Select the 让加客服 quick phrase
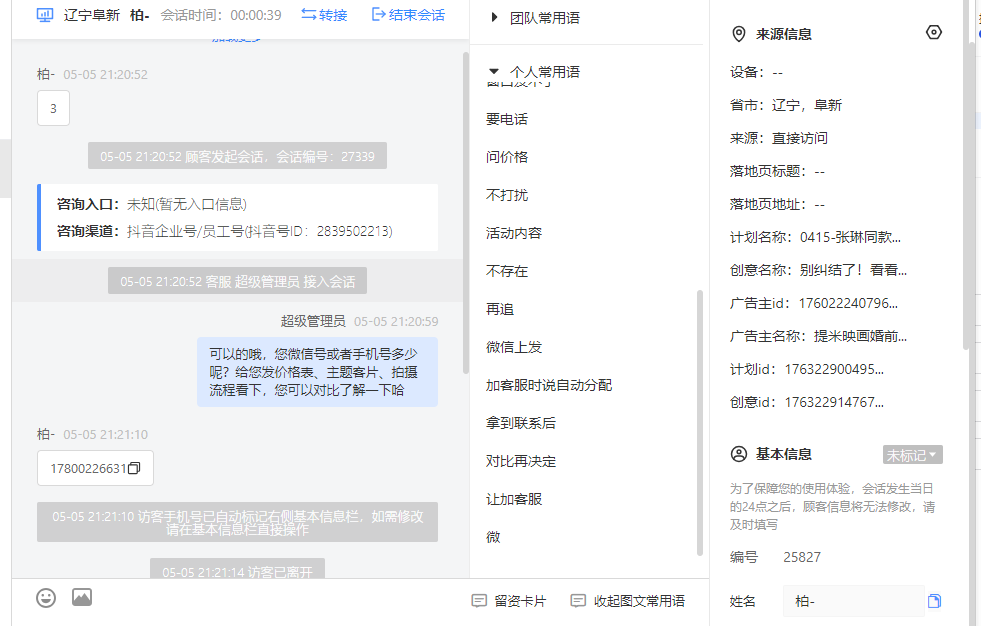The width and height of the screenshot is (981, 626). coord(514,500)
